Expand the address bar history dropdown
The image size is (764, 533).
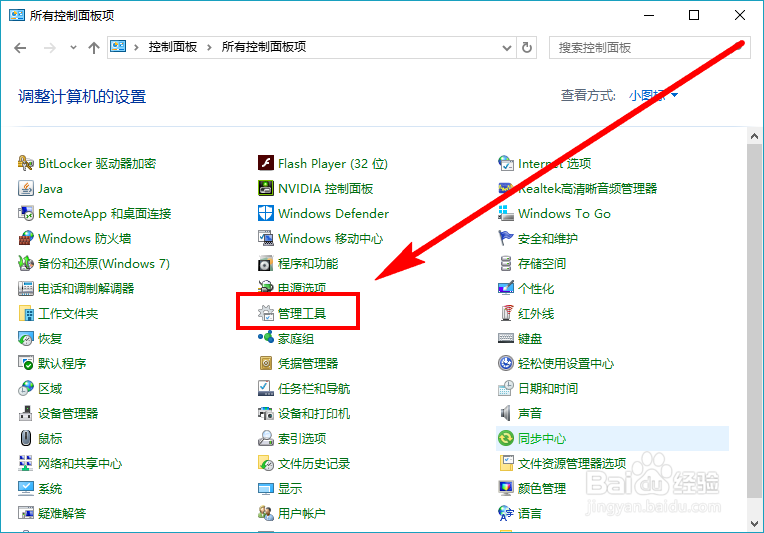(507, 48)
